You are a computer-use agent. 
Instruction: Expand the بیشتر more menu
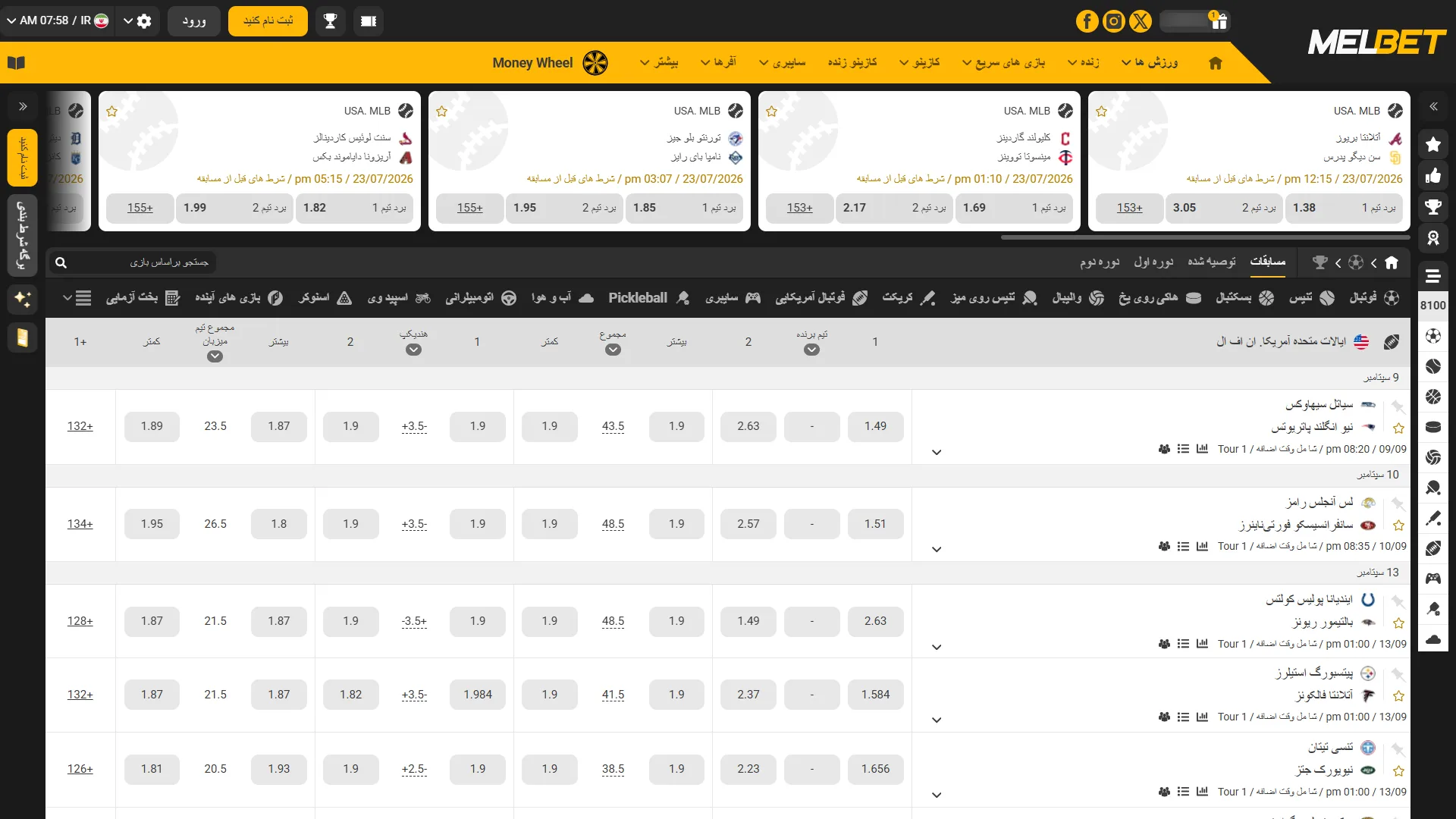click(x=659, y=62)
